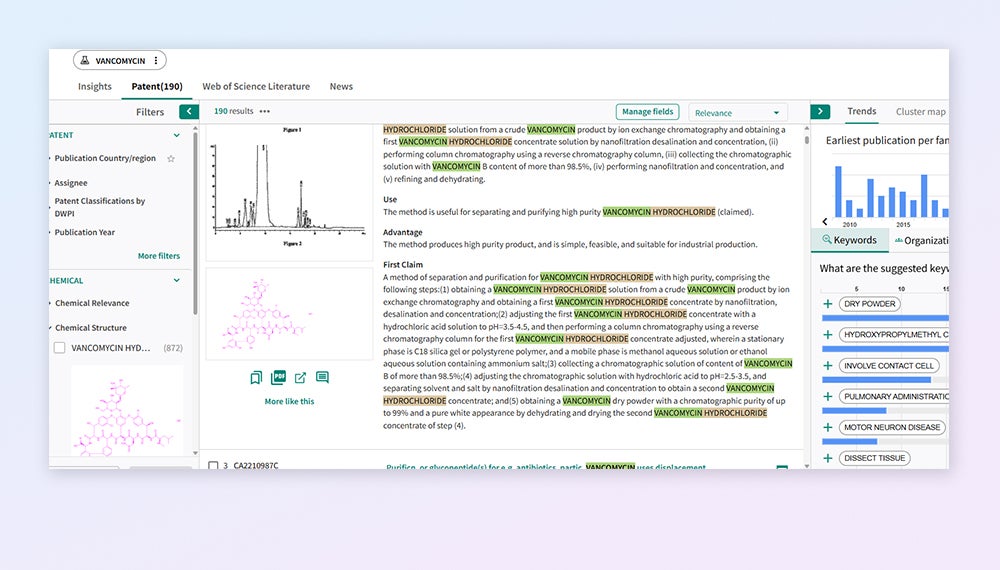The width and height of the screenshot is (1000, 570).
Task: Star the Publication Country/region filter
Action: (171, 159)
